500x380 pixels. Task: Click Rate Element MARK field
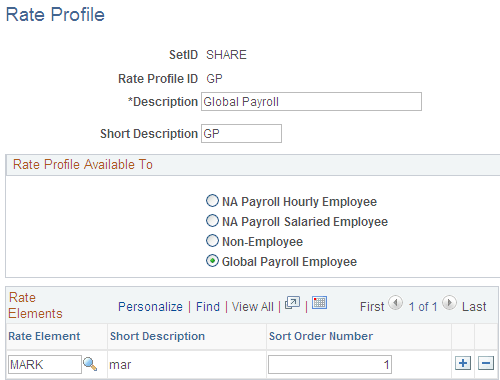[45, 364]
